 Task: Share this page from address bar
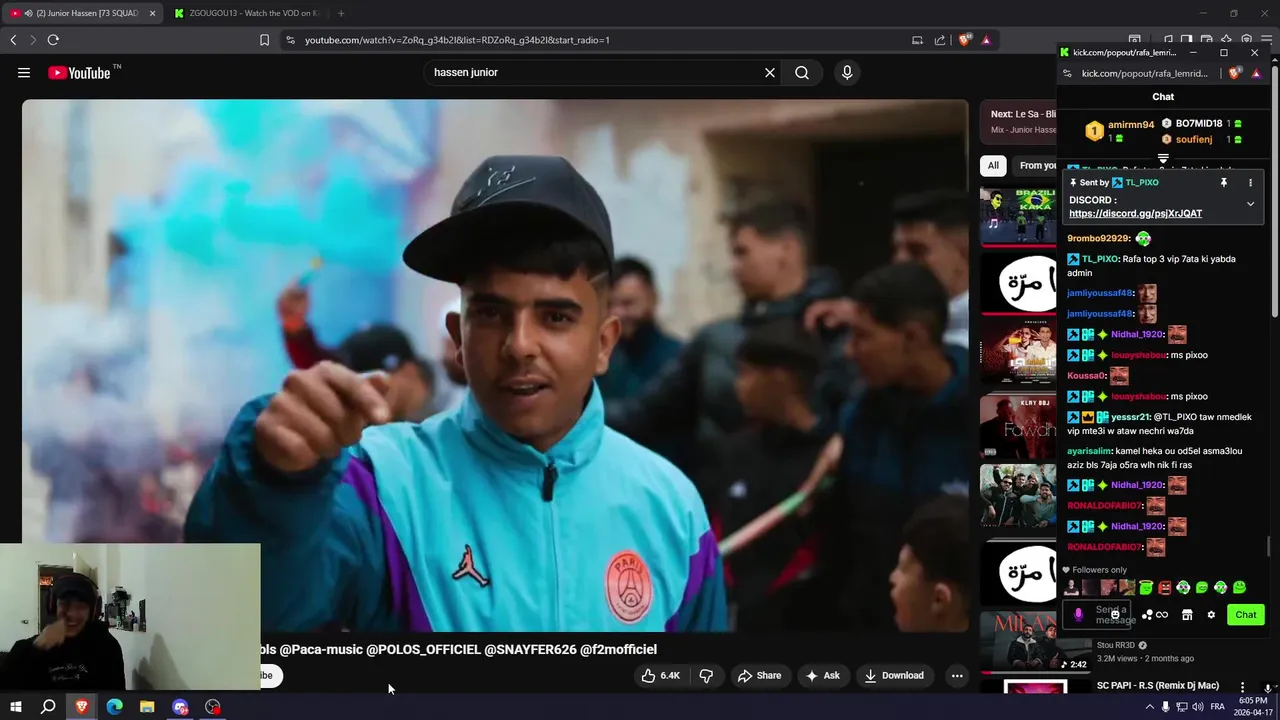coord(940,40)
